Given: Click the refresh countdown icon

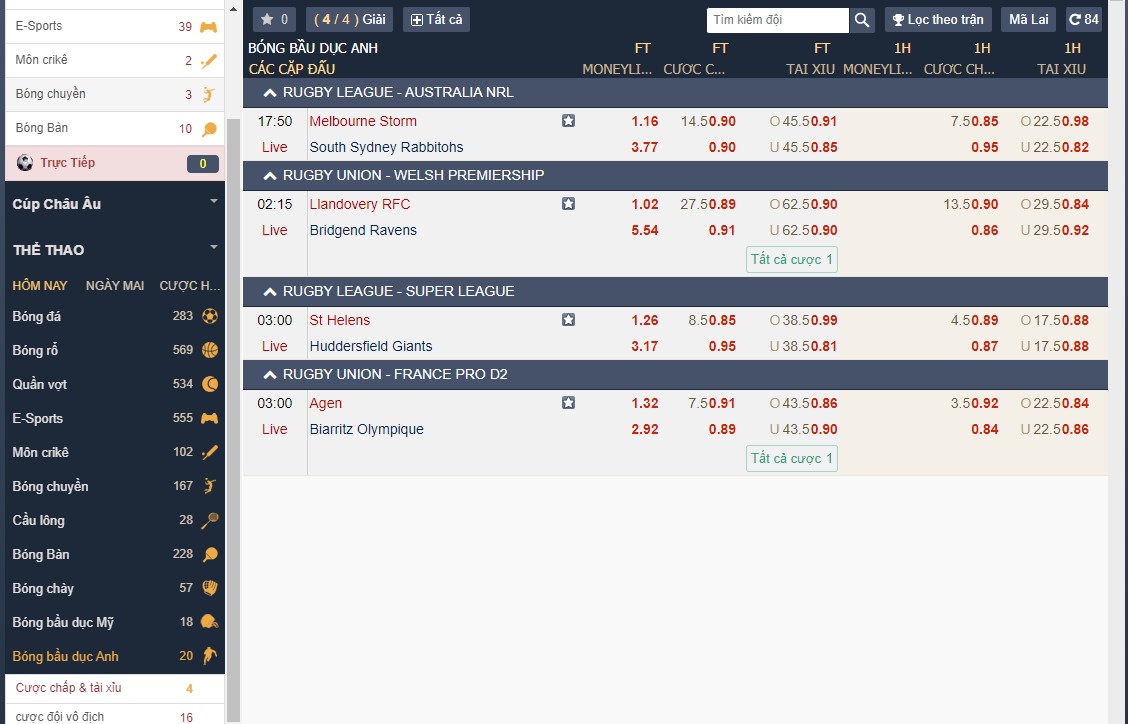Looking at the screenshot, I should pyautogui.click(x=1075, y=20).
